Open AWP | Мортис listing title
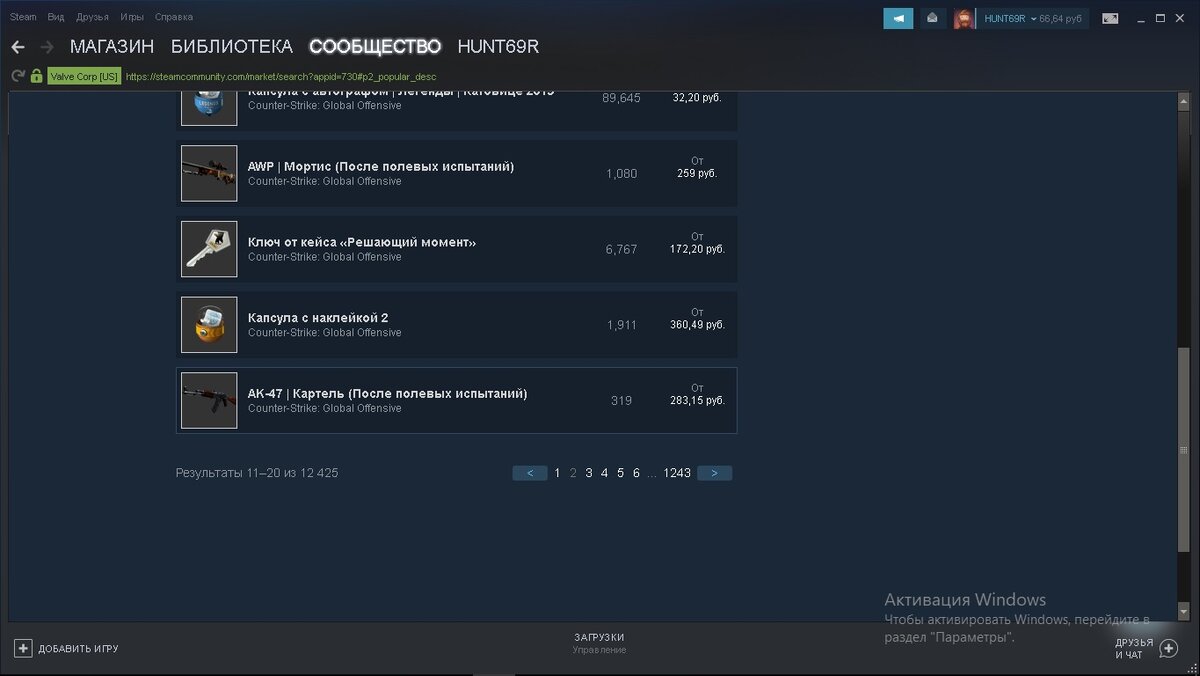The width and height of the screenshot is (1200, 676). [x=381, y=166]
